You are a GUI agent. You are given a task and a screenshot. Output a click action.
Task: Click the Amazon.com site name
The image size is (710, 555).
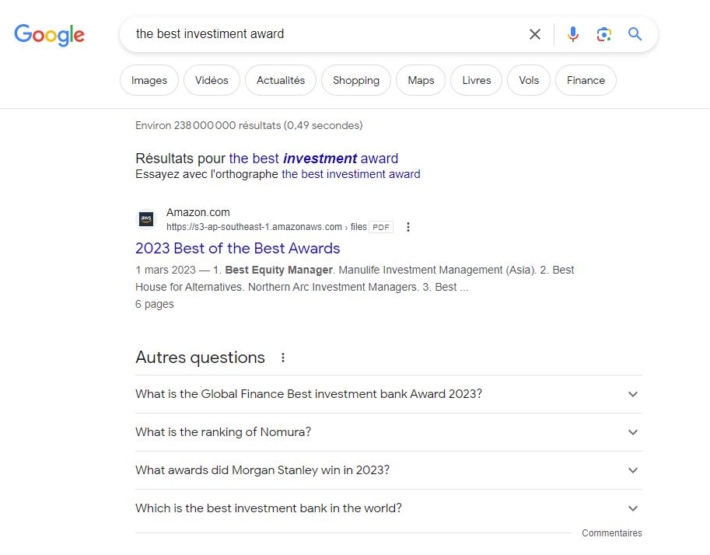[198, 212]
